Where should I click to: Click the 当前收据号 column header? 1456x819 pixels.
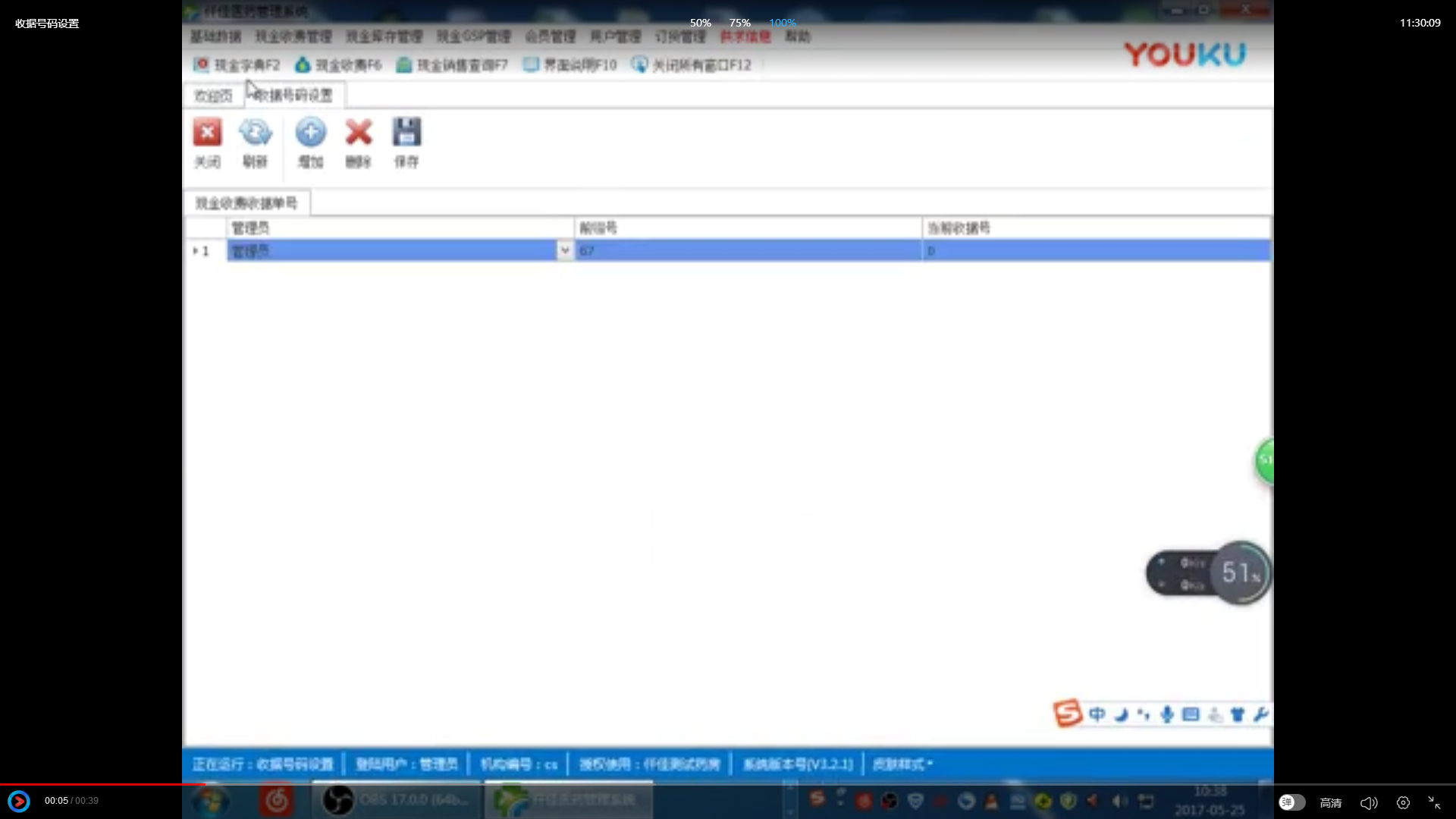[1097, 228]
